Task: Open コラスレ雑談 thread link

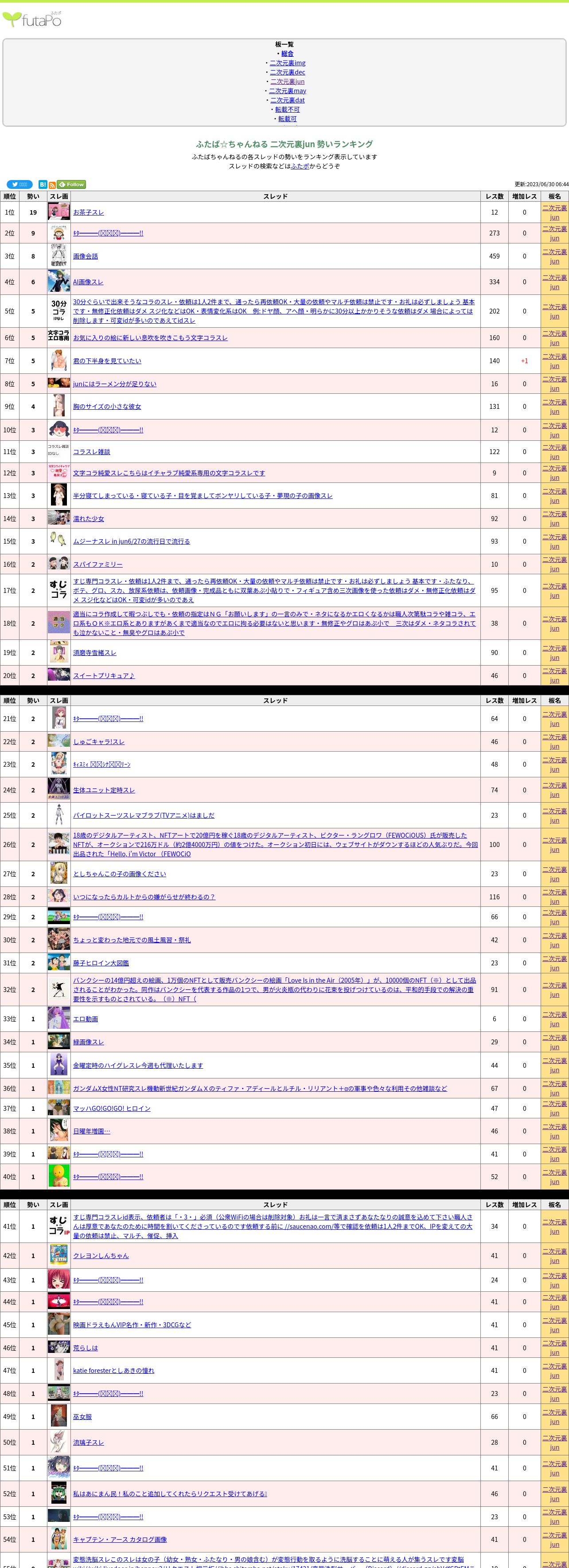Action: [x=92, y=452]
